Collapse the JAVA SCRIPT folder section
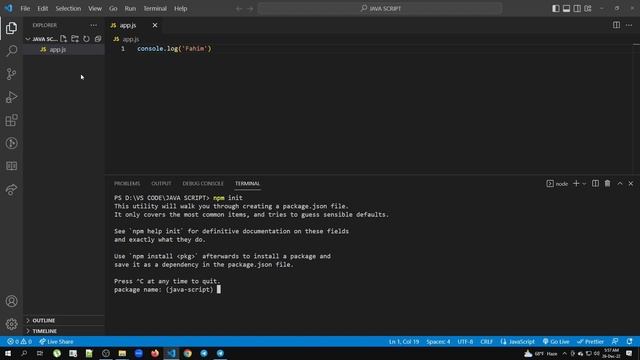Viewport: 640px width, 360px height. pyautogui.click(x=44, y=39)
